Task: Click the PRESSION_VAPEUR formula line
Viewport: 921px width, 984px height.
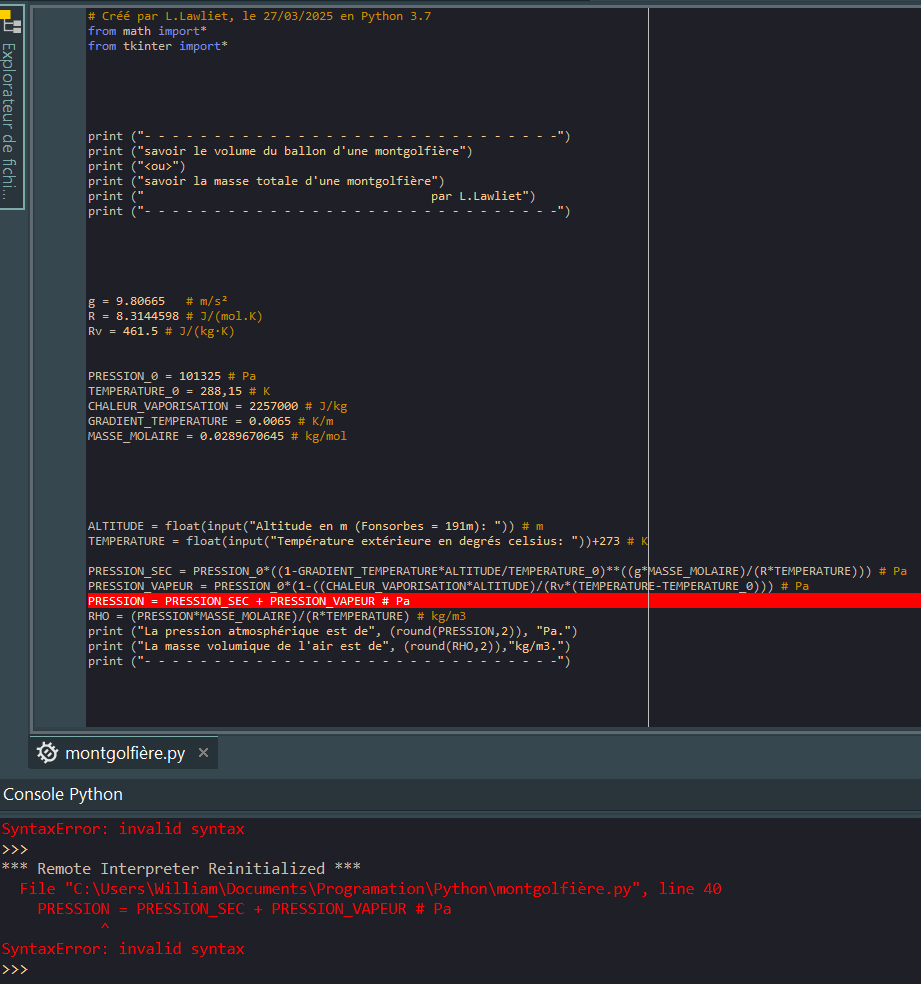Action: click(448, 587)
